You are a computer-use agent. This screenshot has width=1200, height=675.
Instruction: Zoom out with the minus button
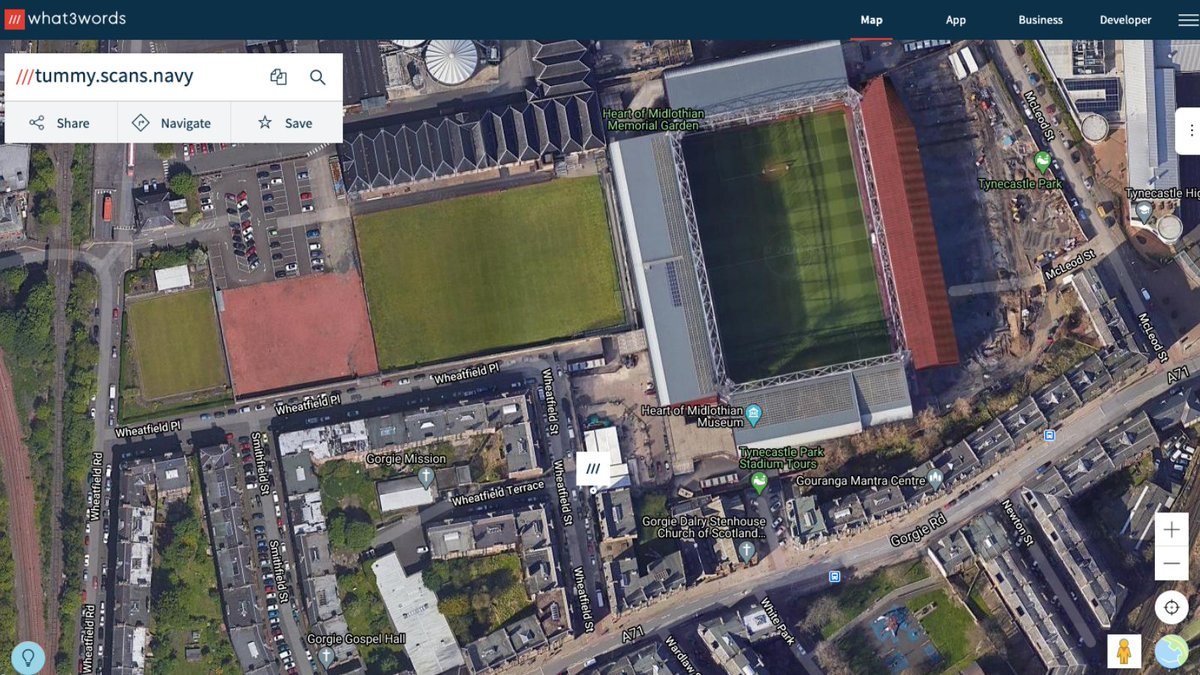(x=1171, y=564)
